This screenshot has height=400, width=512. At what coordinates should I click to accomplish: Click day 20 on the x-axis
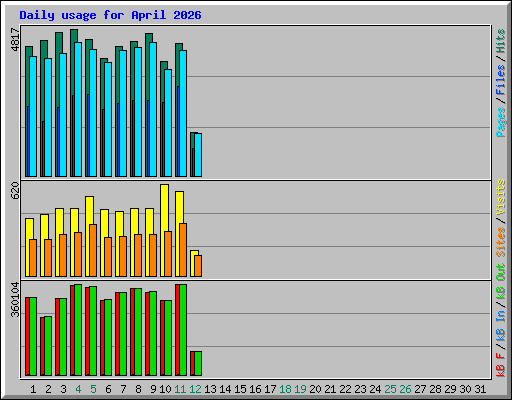tap(315, 389)
